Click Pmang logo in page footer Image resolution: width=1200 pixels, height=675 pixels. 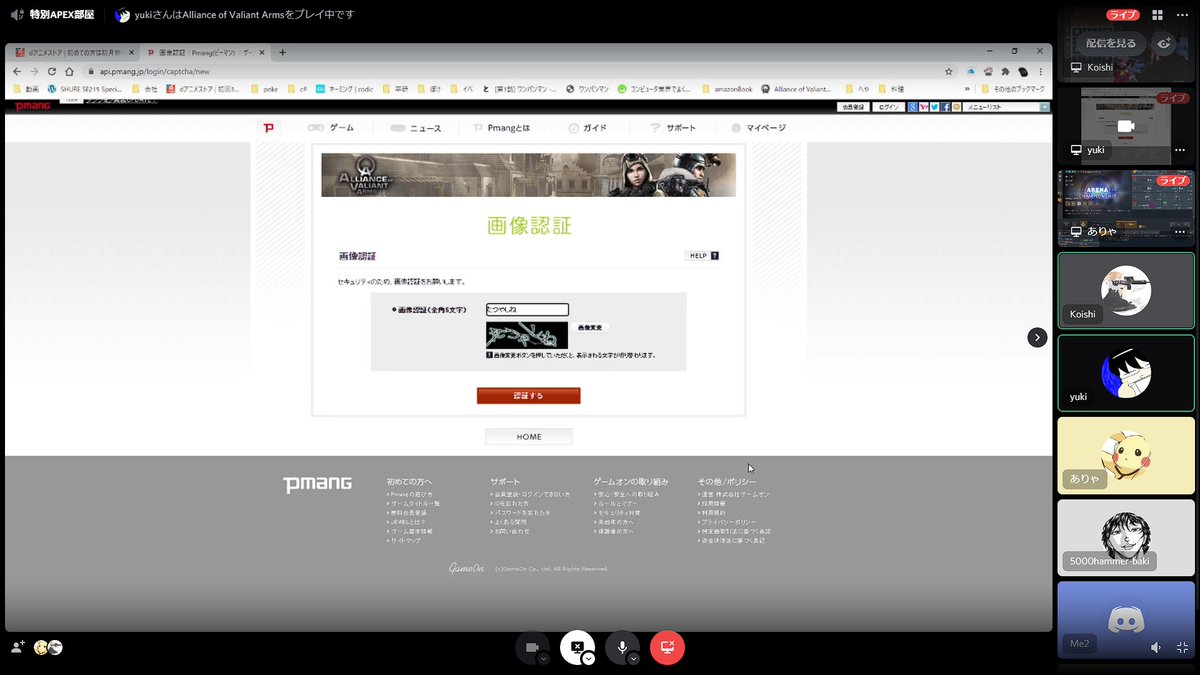(317, 485)
